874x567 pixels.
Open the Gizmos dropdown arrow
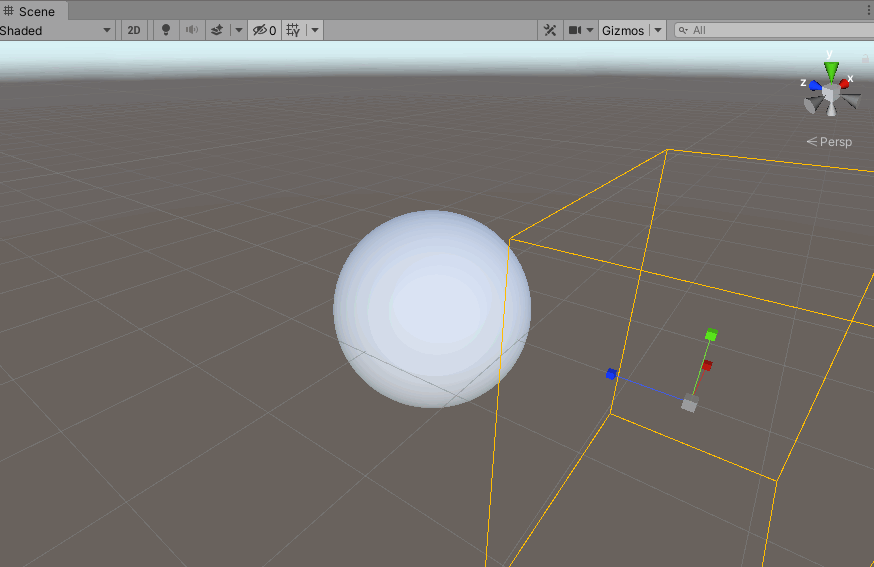point(658,31)
